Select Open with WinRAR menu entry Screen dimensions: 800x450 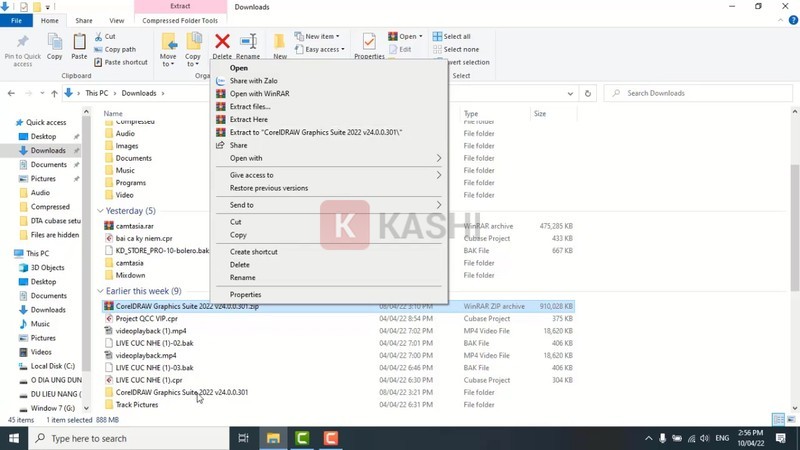click(329, 94)
